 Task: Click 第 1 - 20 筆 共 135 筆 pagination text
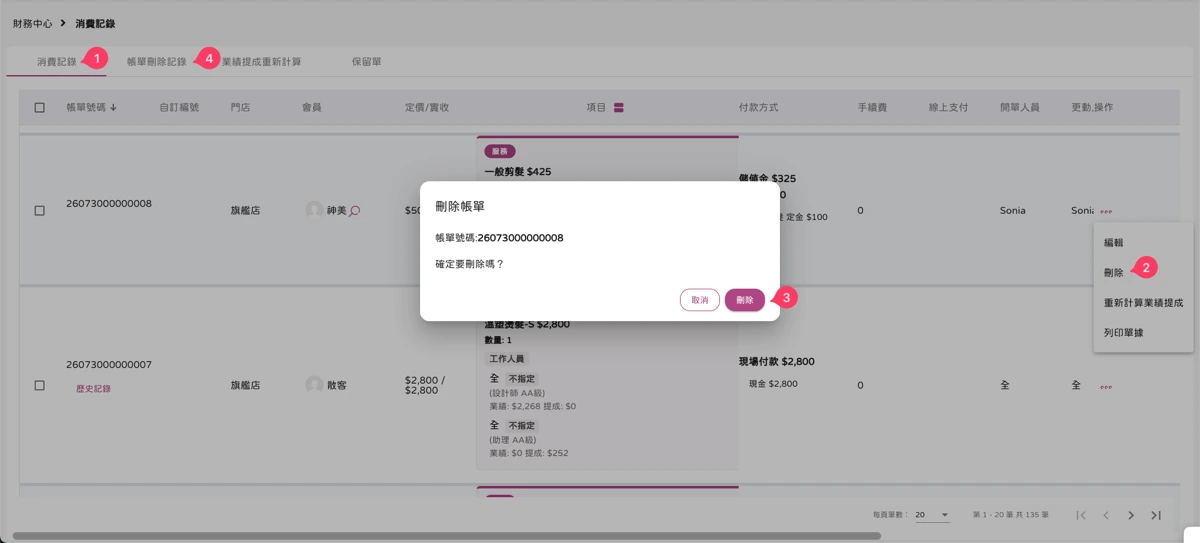tap(1010, 515)
